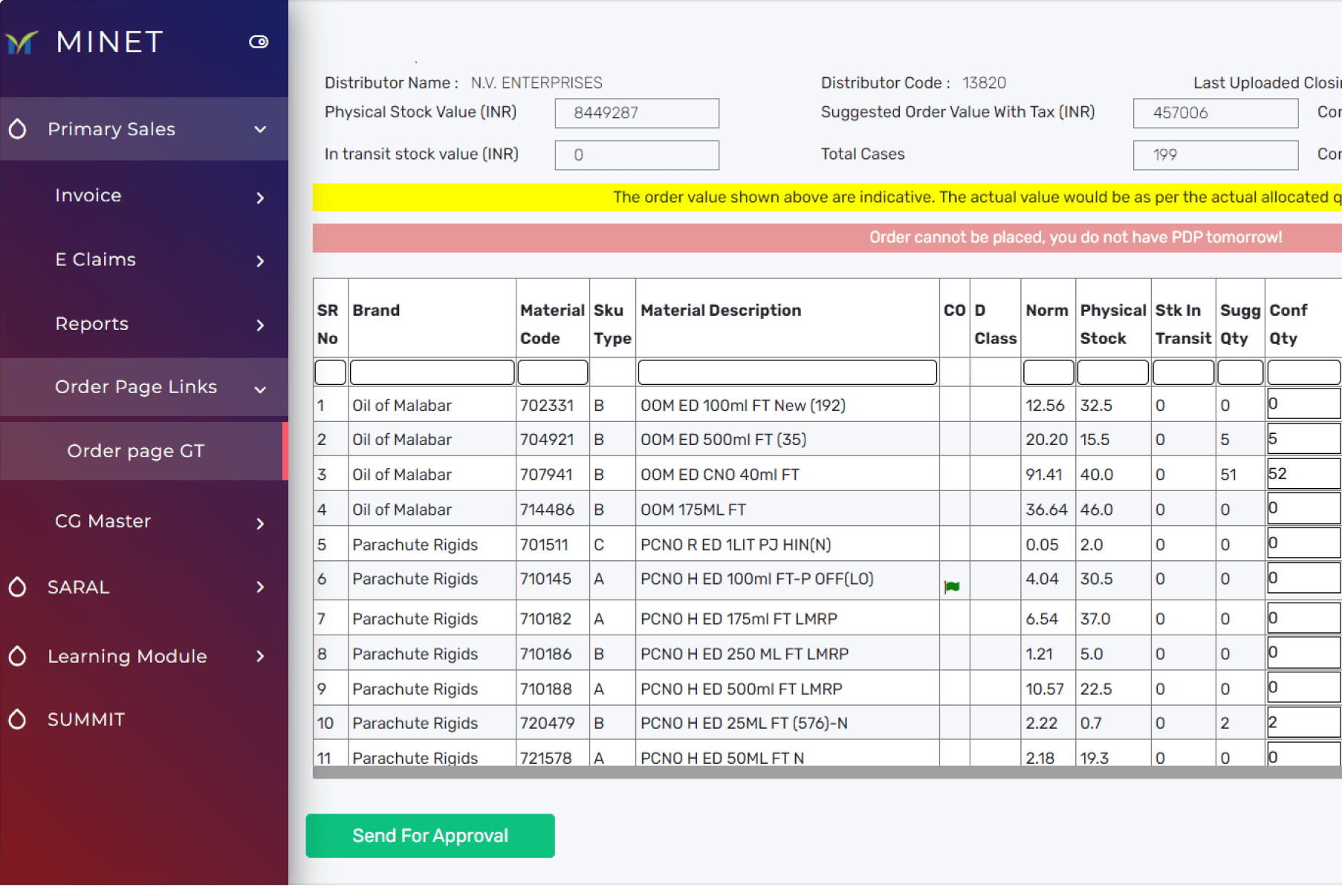The width and height of the screenshot is (1342, 896).
Task: Click the horizontal table scrollbar
Action: point(827,773)
